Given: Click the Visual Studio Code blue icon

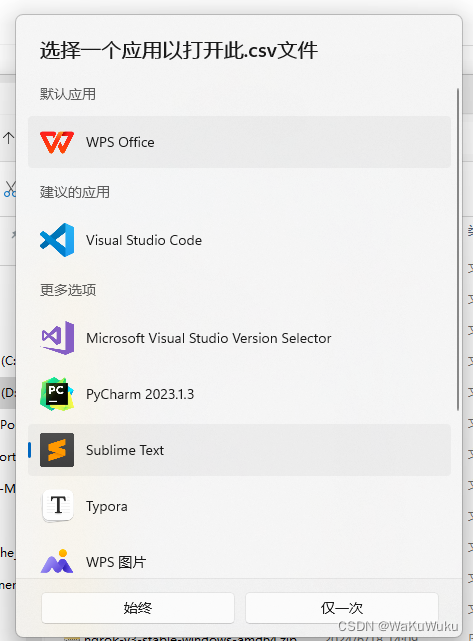Looking at the screenshot, I should point(57,240).
